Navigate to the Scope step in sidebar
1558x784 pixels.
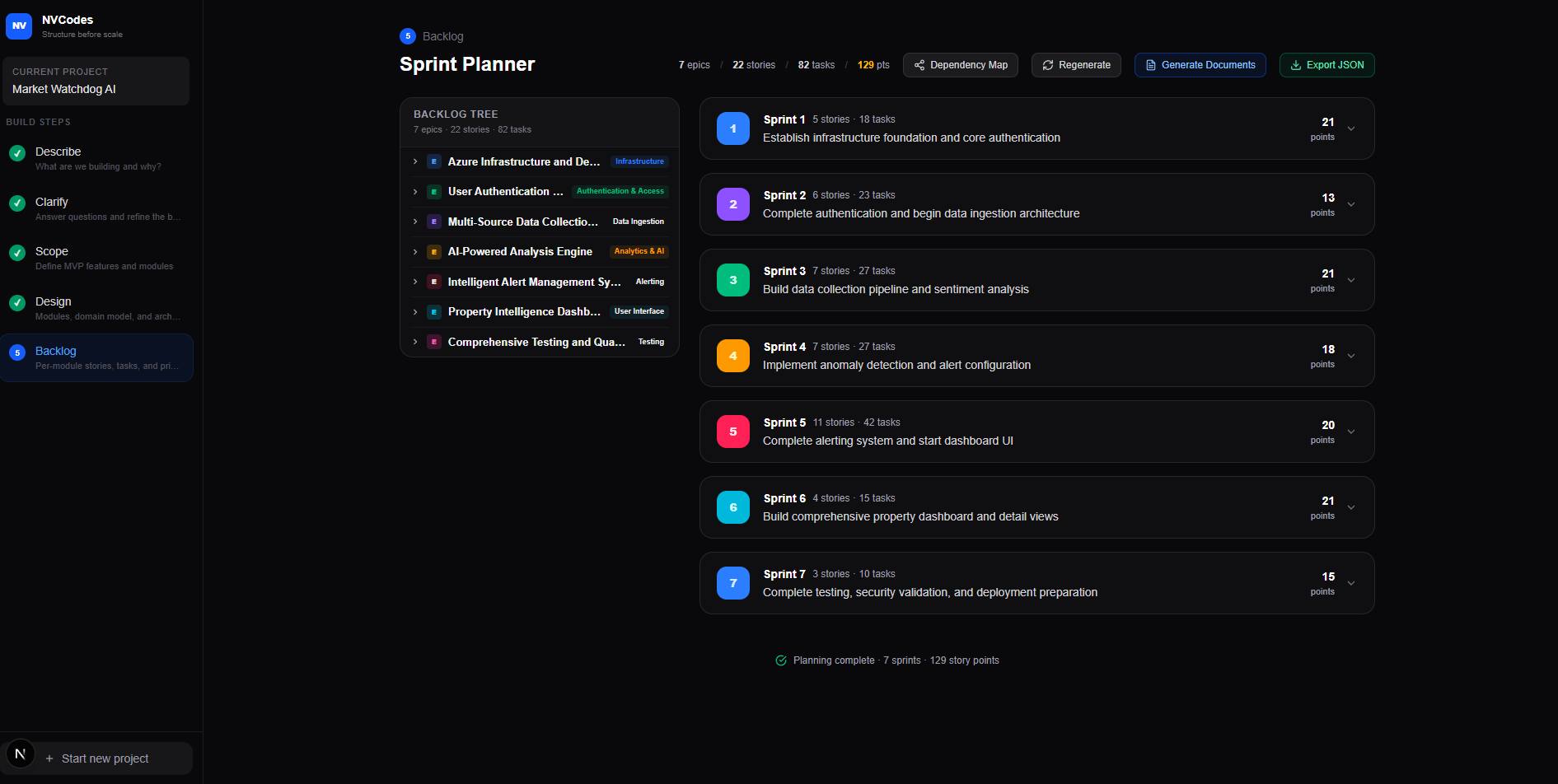point(52,251)
